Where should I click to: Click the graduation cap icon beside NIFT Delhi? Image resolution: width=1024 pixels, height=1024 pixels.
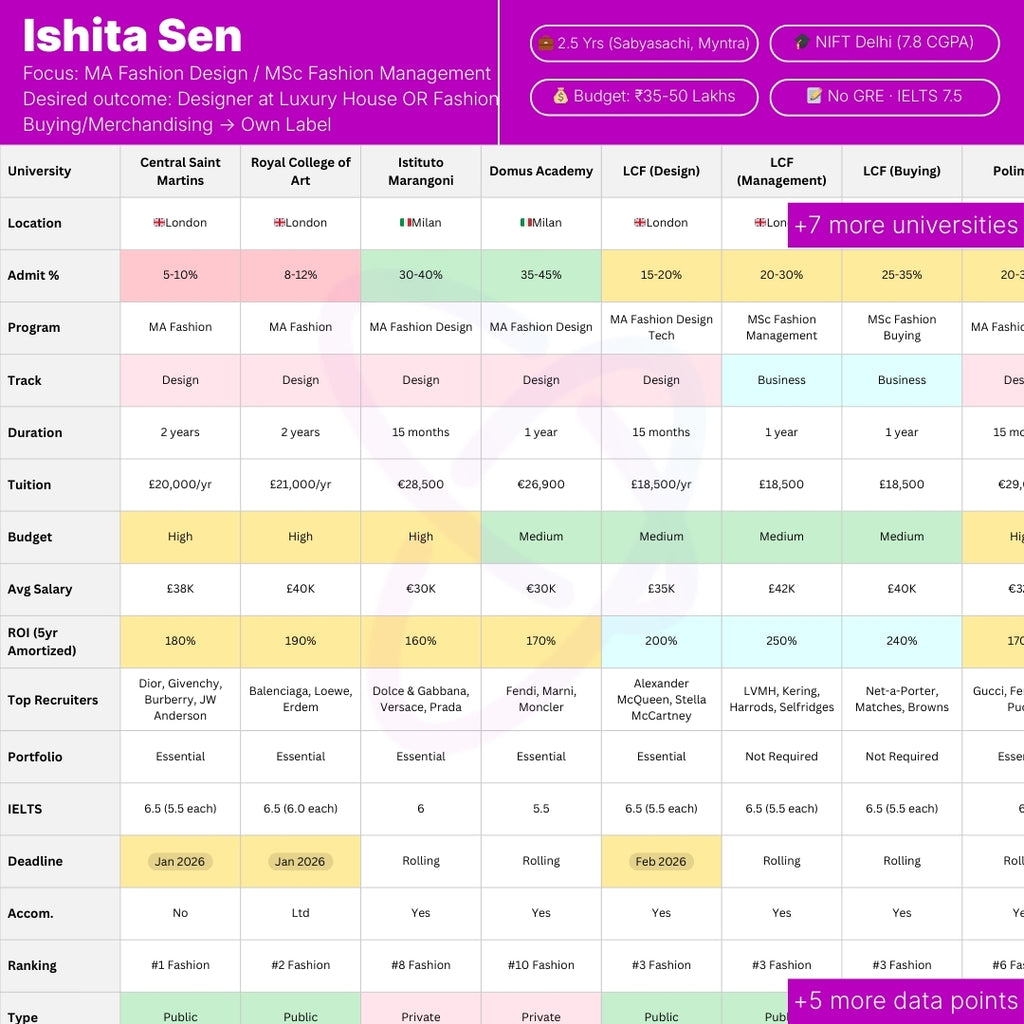click(802, 42)
